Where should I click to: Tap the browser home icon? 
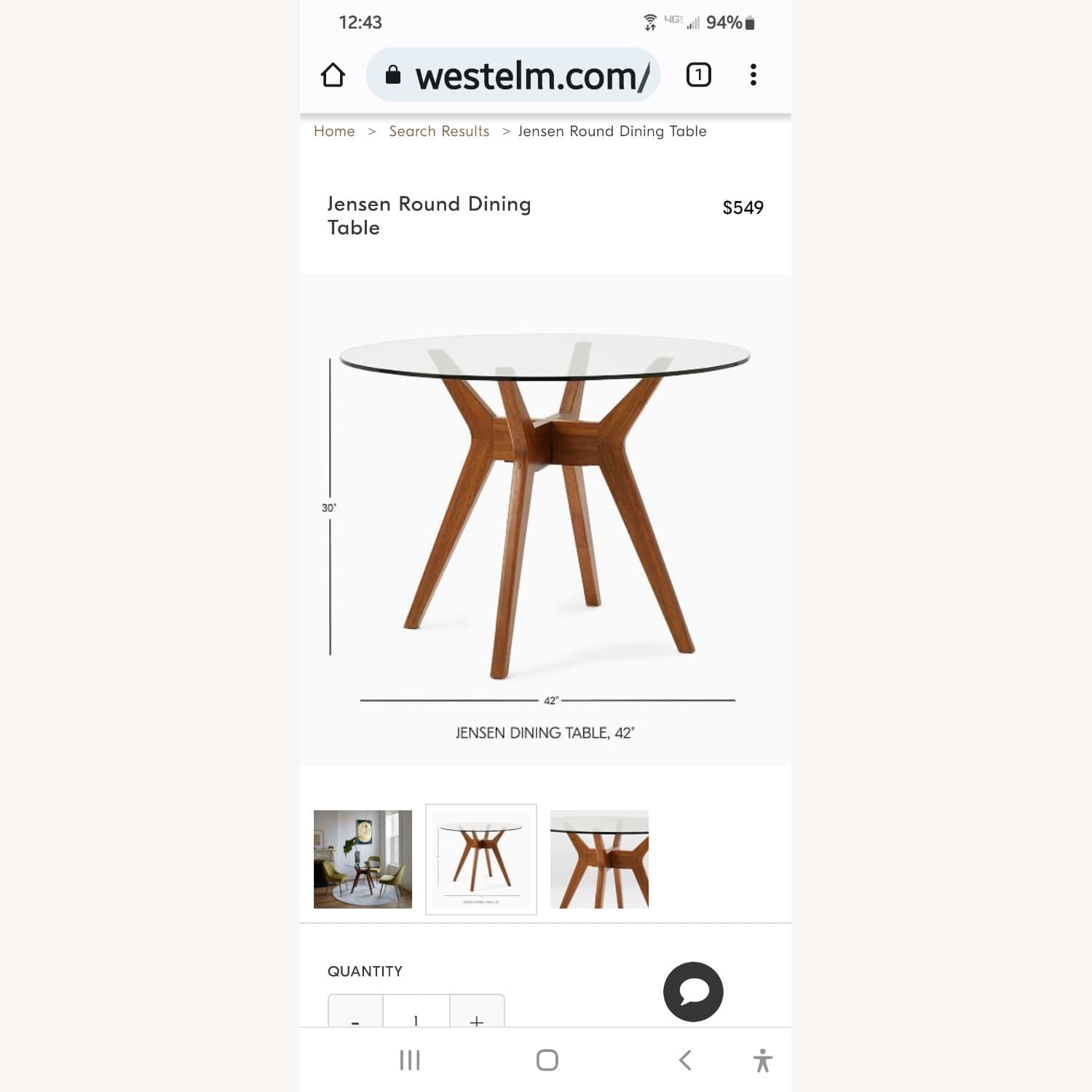333,75
